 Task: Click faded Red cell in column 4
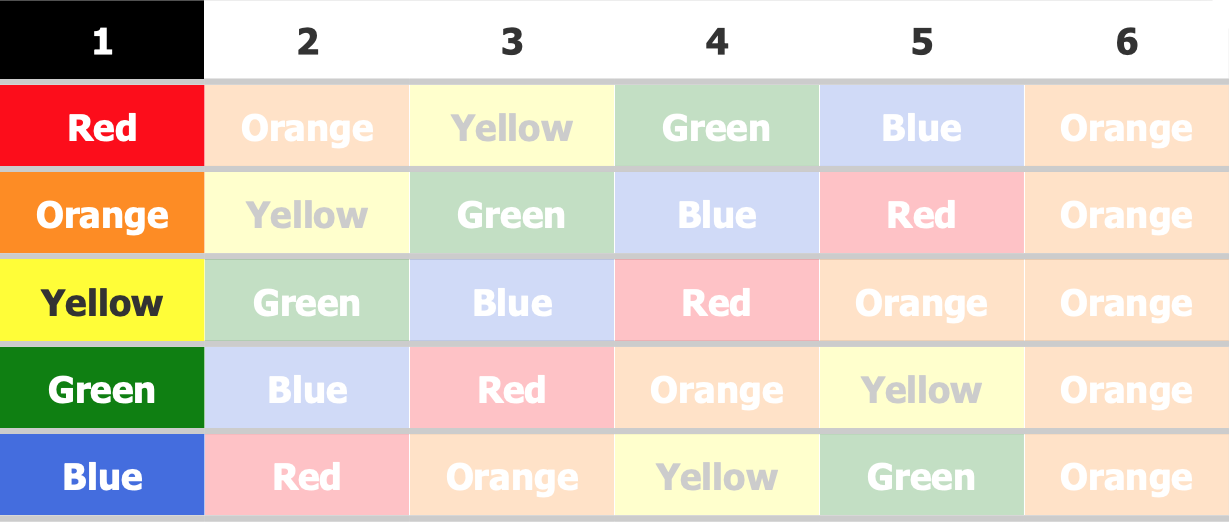pyautogui.click(x=717, y=301)
